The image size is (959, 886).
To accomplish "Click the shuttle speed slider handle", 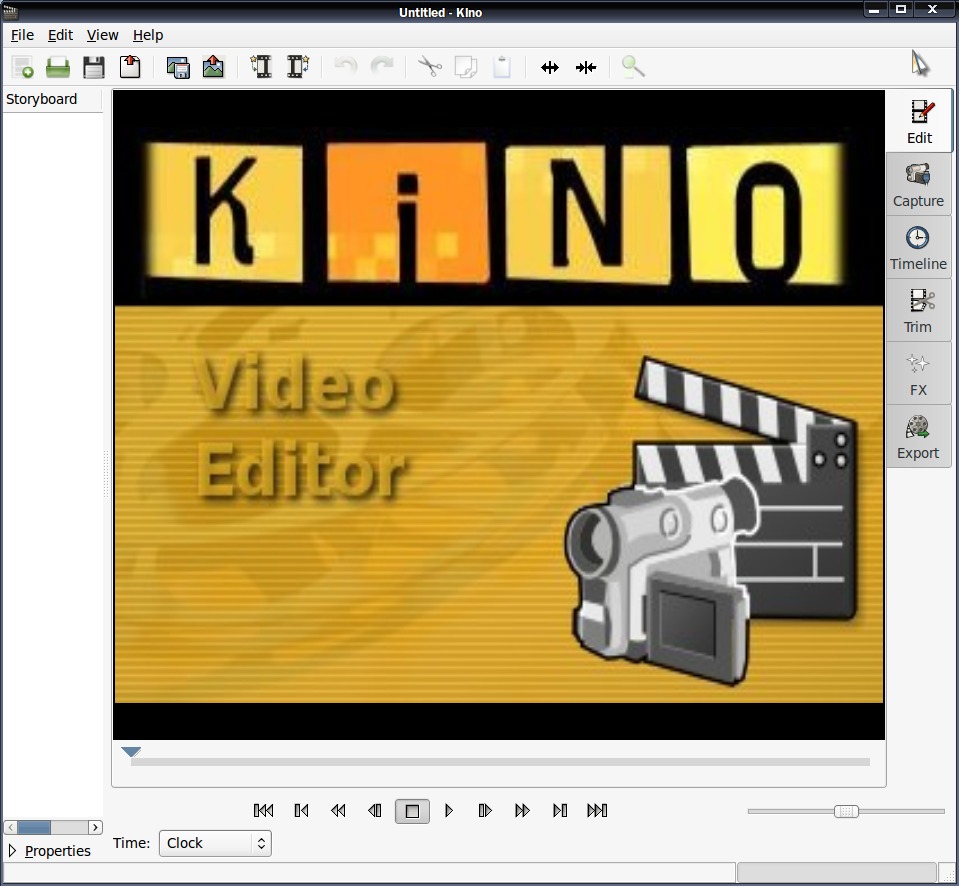I will (846, 811).
